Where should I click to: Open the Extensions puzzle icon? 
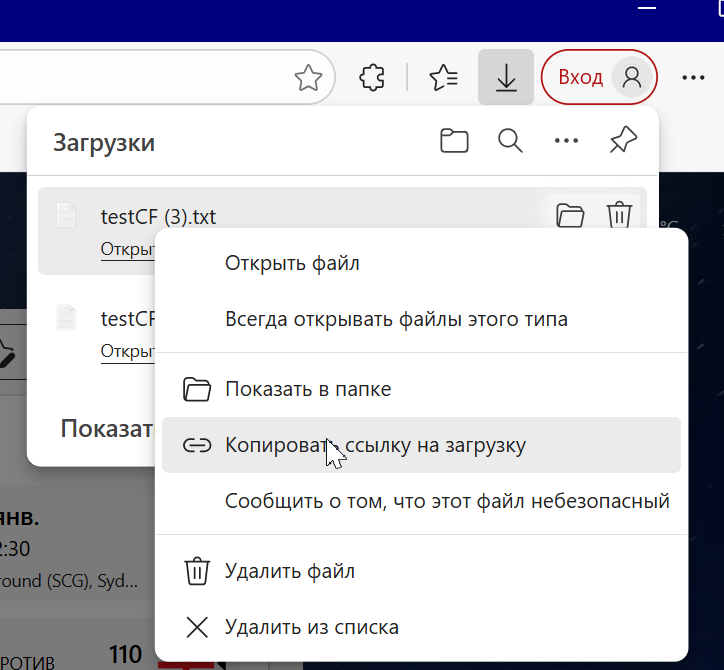click(372, 77)
